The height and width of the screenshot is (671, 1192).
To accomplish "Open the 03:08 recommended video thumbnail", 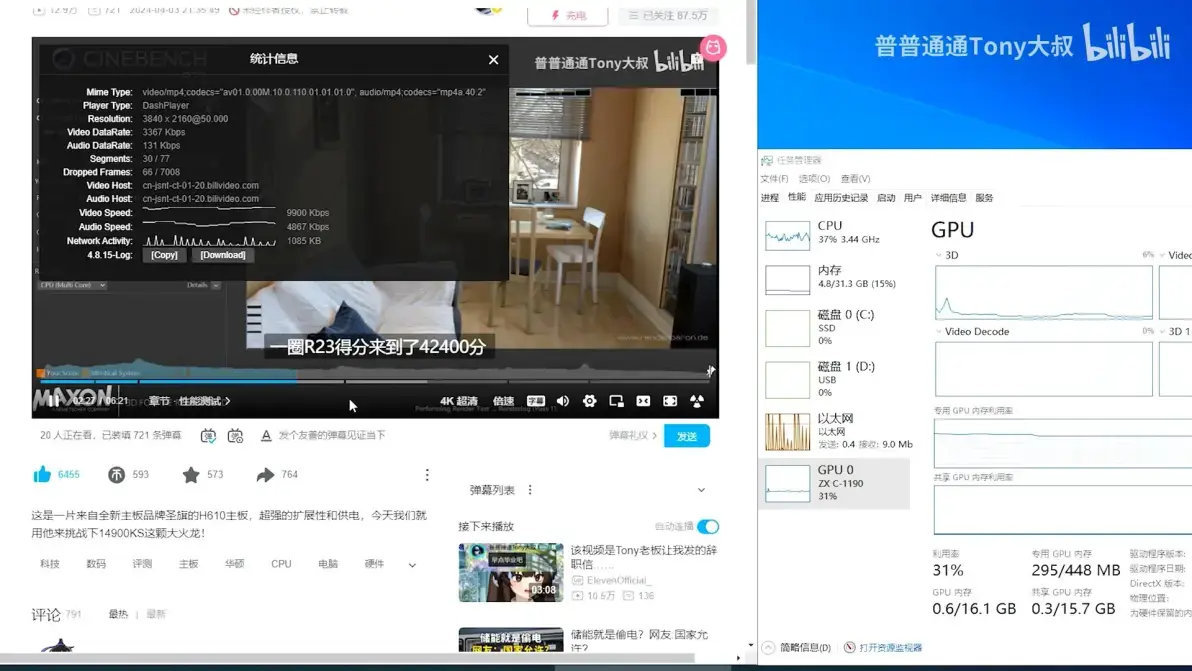I will (511, 572).
